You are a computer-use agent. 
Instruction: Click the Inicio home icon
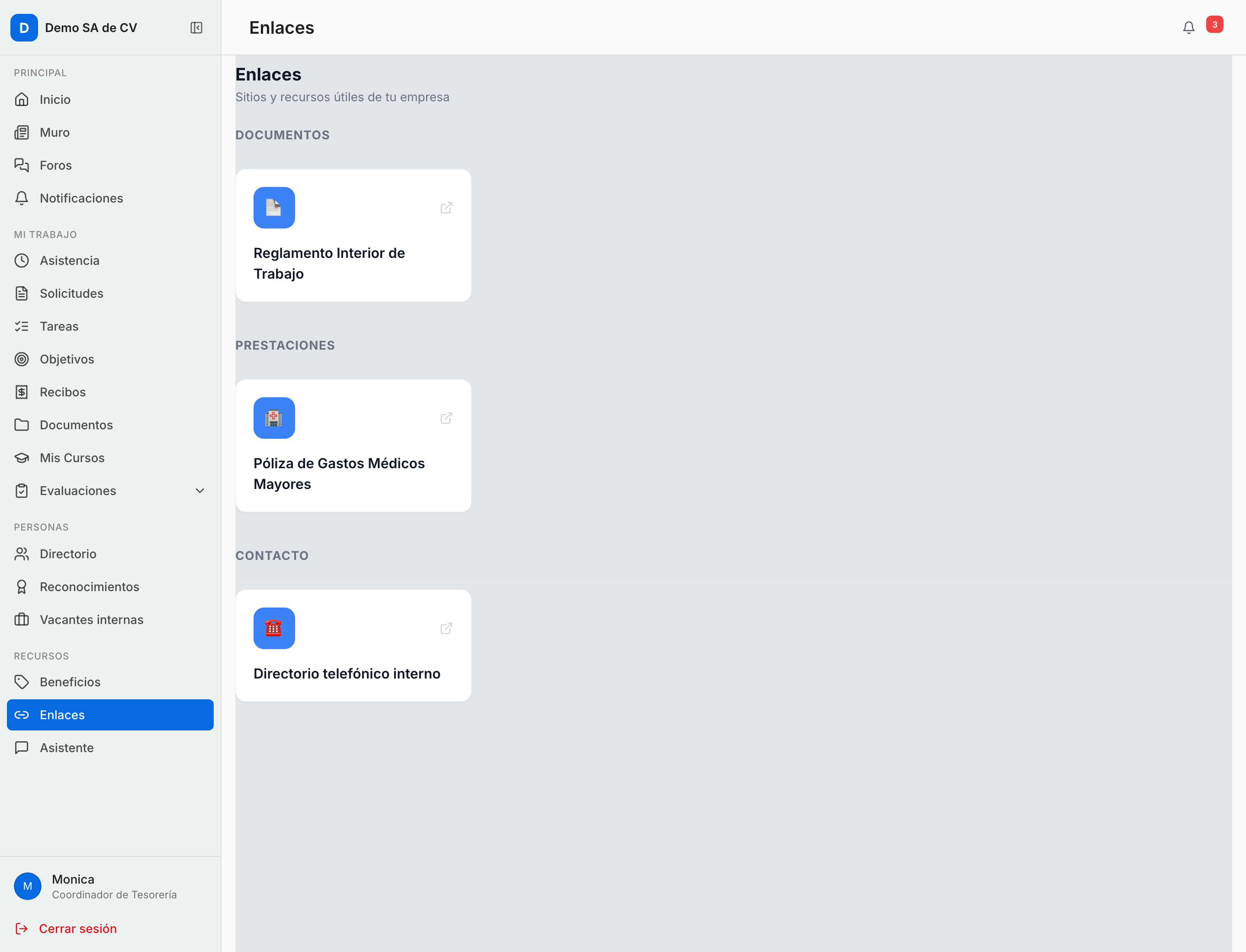pos(22,100)
